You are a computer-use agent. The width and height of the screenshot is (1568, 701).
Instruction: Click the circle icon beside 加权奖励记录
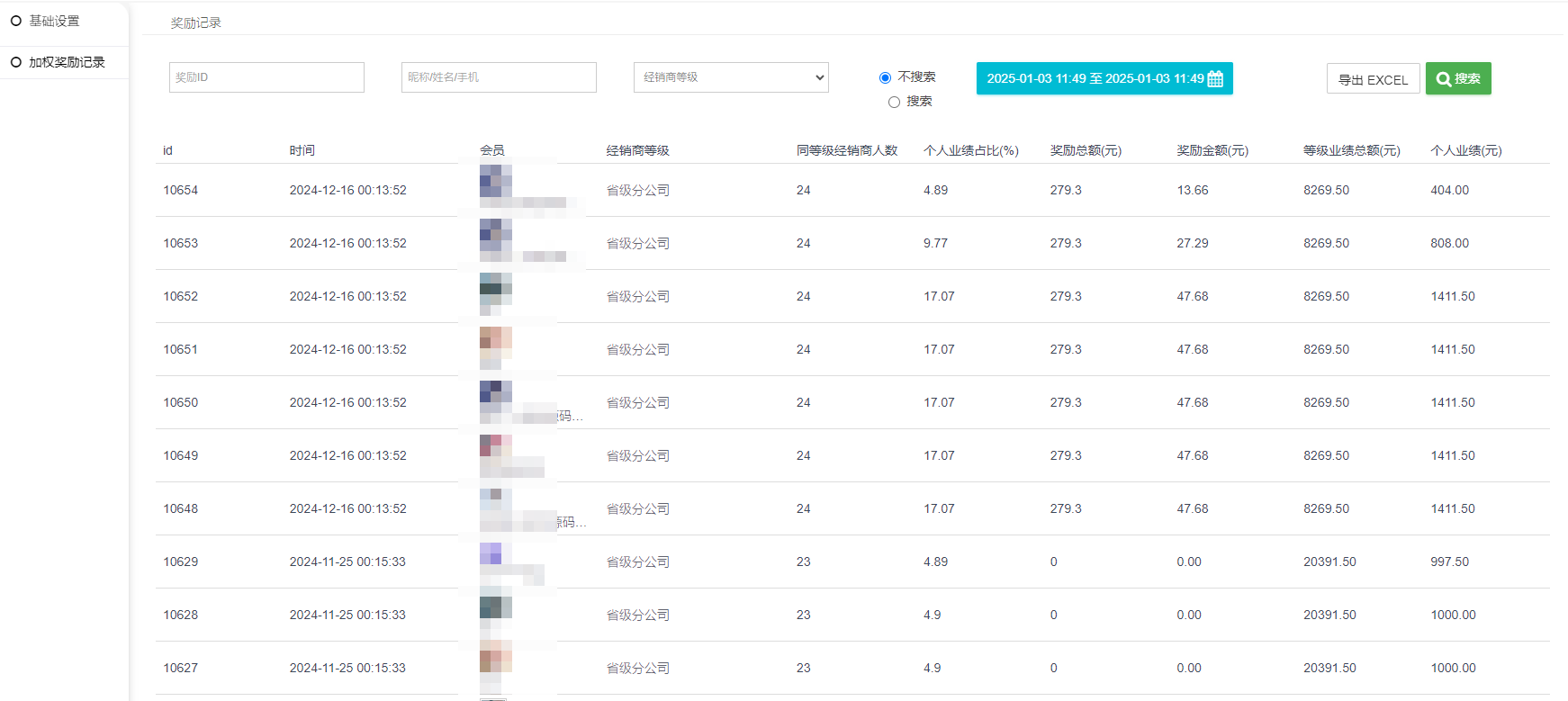(16, 62)
